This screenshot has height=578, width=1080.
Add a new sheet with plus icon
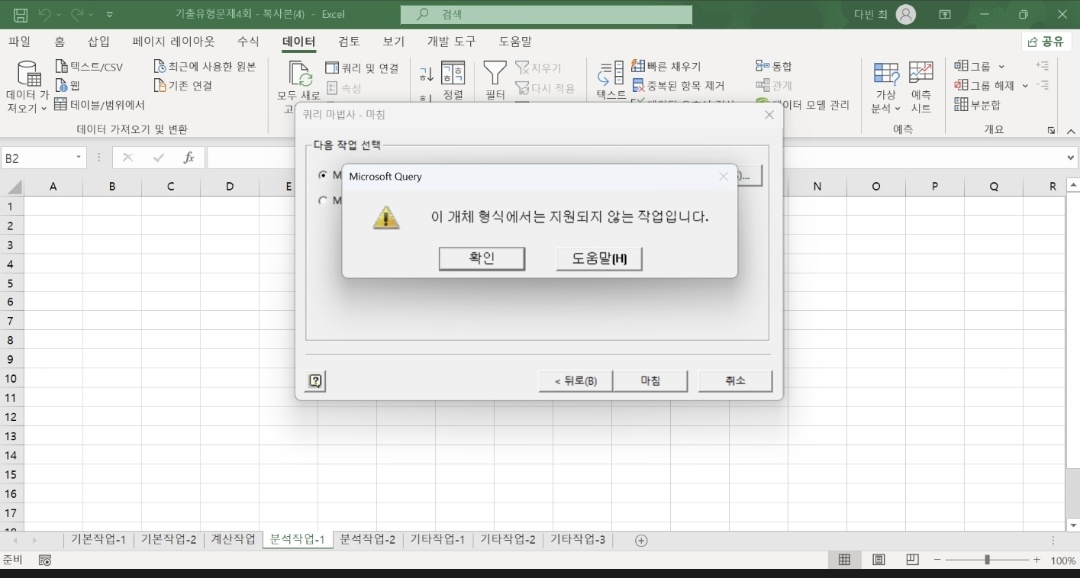pos(641,540)
